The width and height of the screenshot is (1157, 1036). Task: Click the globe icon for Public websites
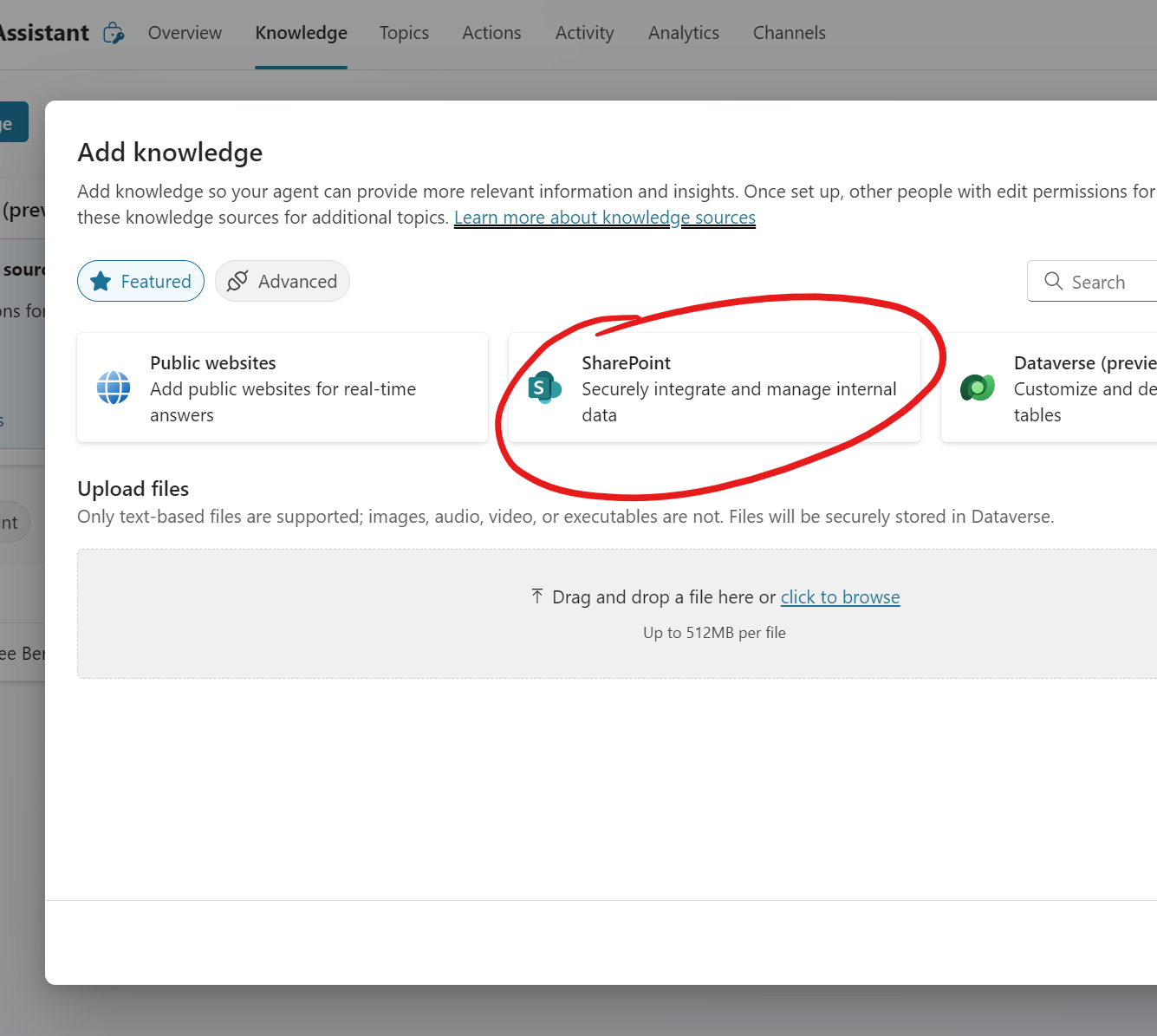click(114, 388)
